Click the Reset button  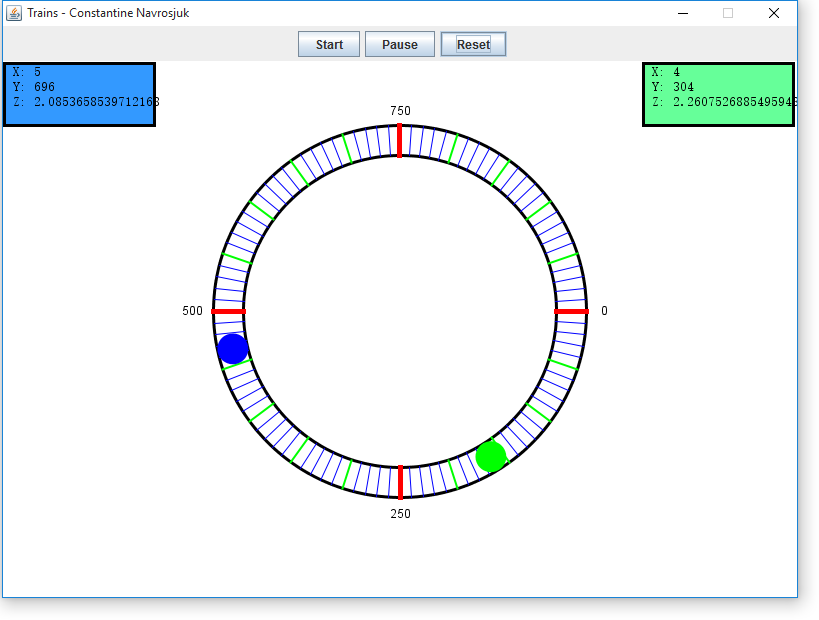(473, 45)
